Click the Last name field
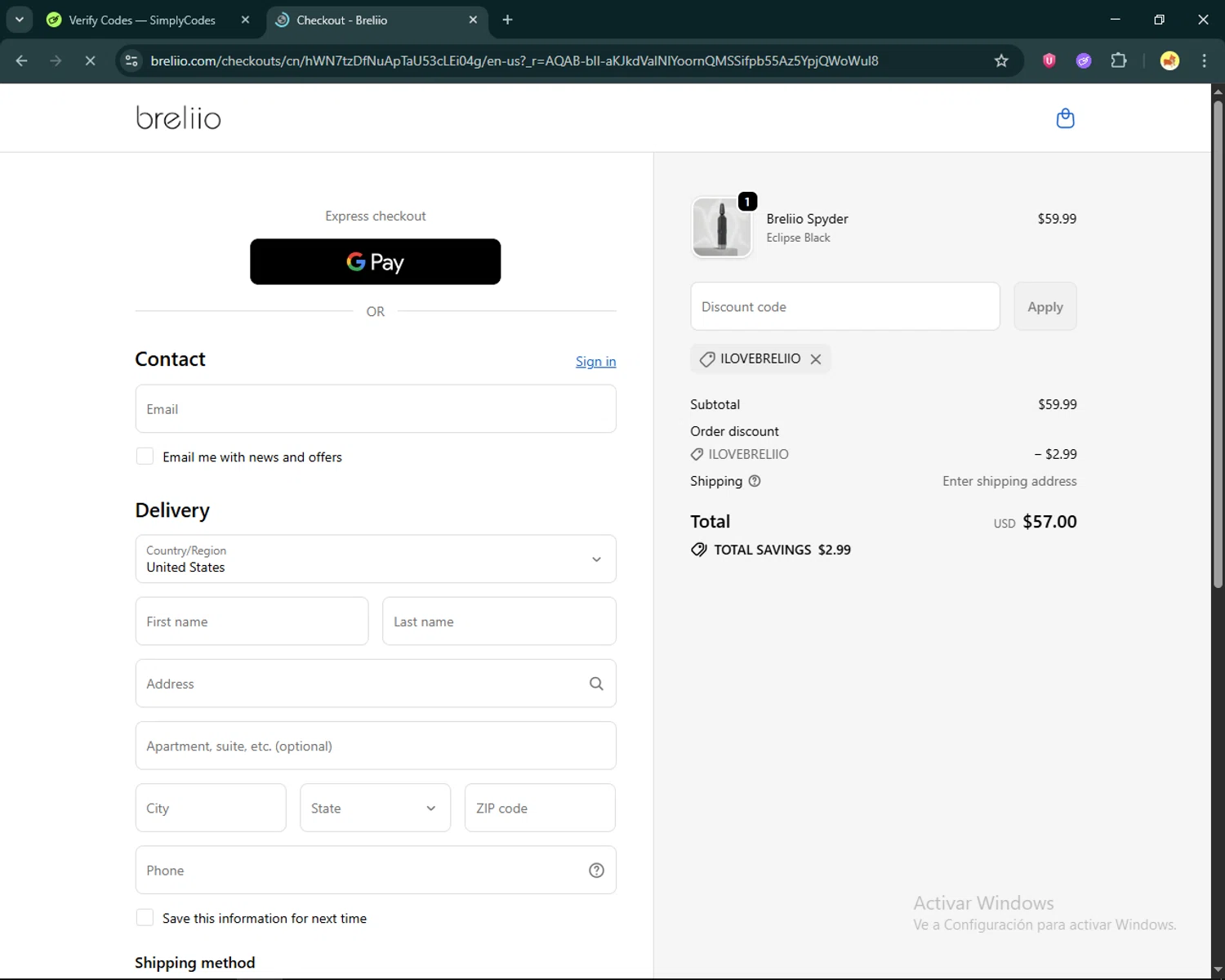The height and width of the screenshot is (980, 1225). 499,621
